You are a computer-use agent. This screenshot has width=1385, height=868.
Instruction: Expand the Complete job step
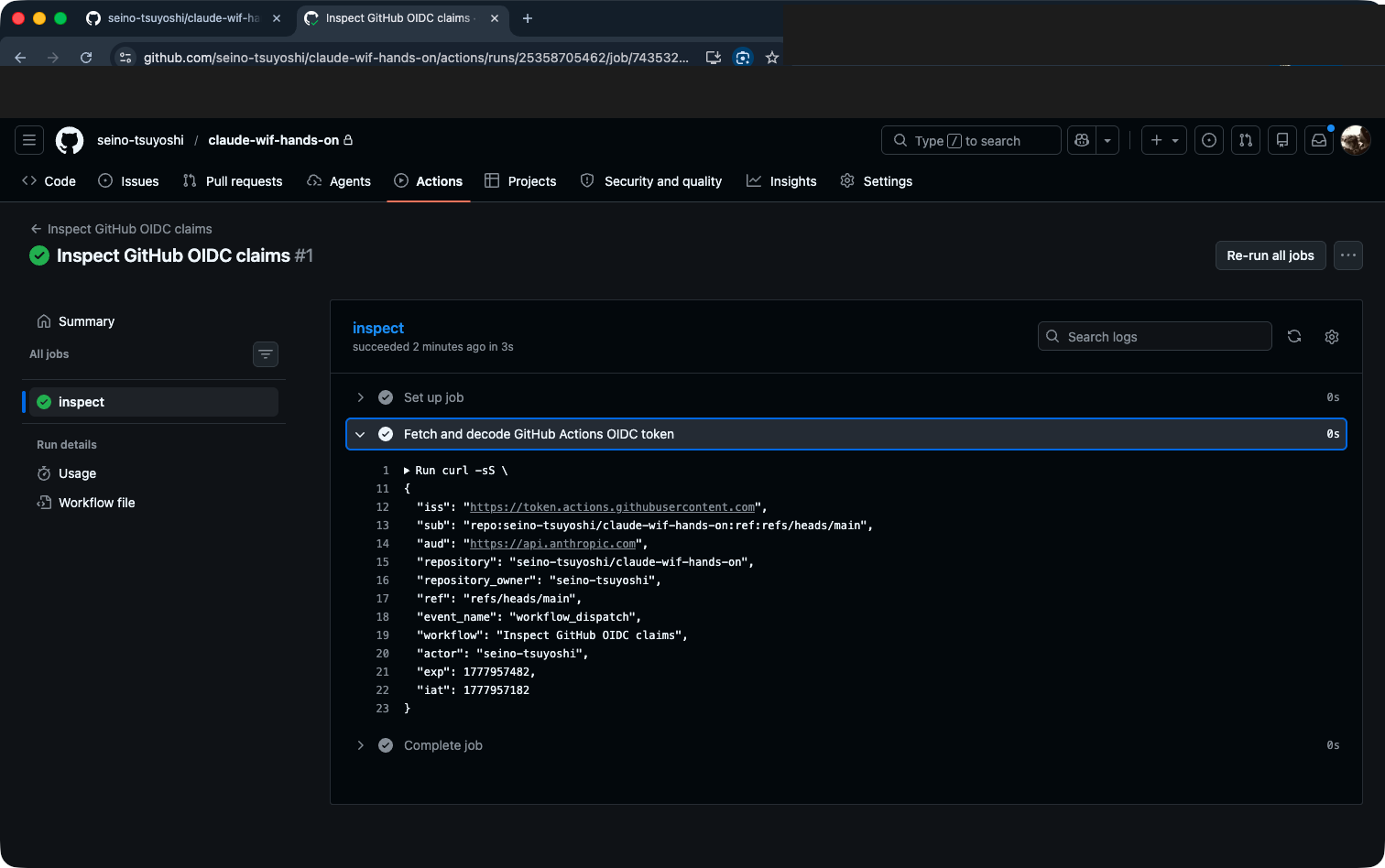coord(846,745)
